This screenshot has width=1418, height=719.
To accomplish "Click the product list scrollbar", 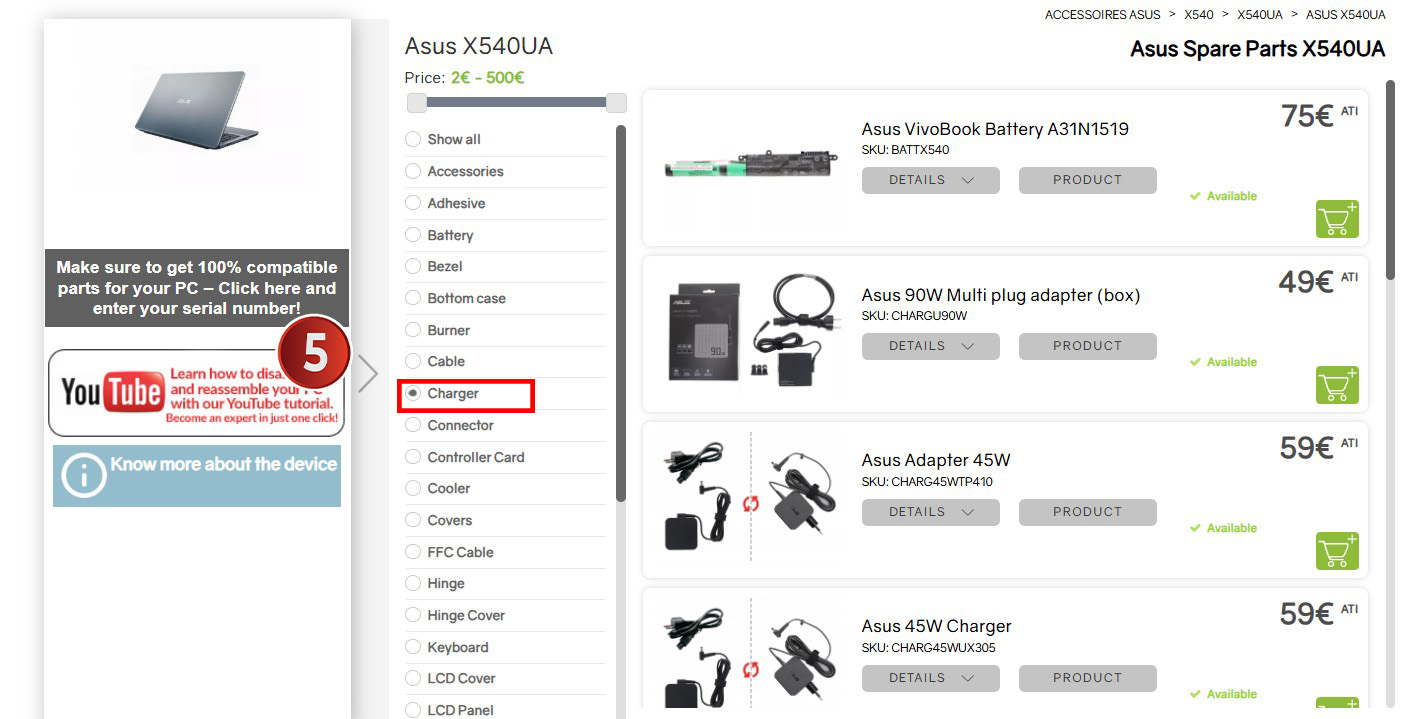I will point(1390,180).
